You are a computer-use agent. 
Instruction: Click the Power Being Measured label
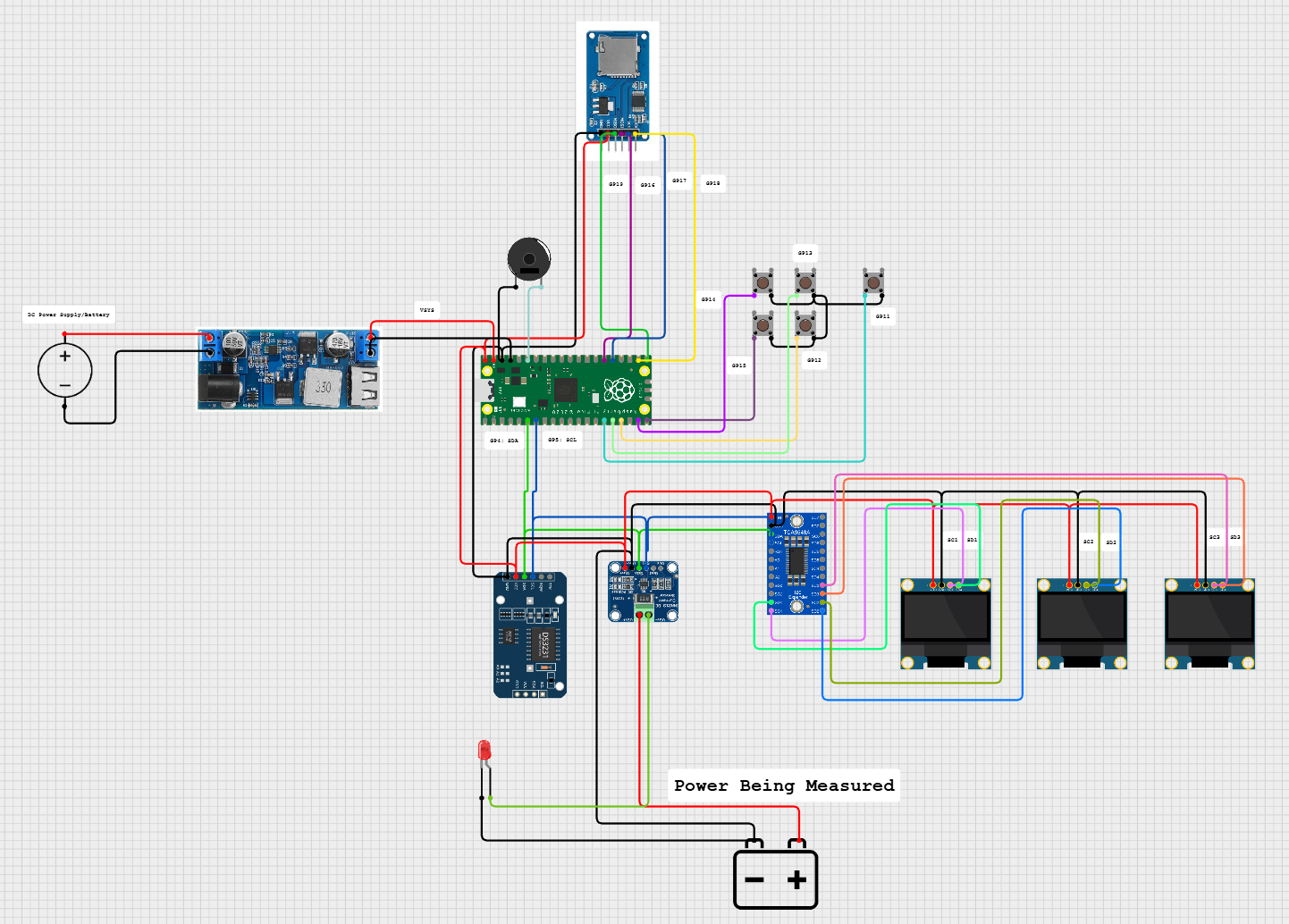pos(784,785)
